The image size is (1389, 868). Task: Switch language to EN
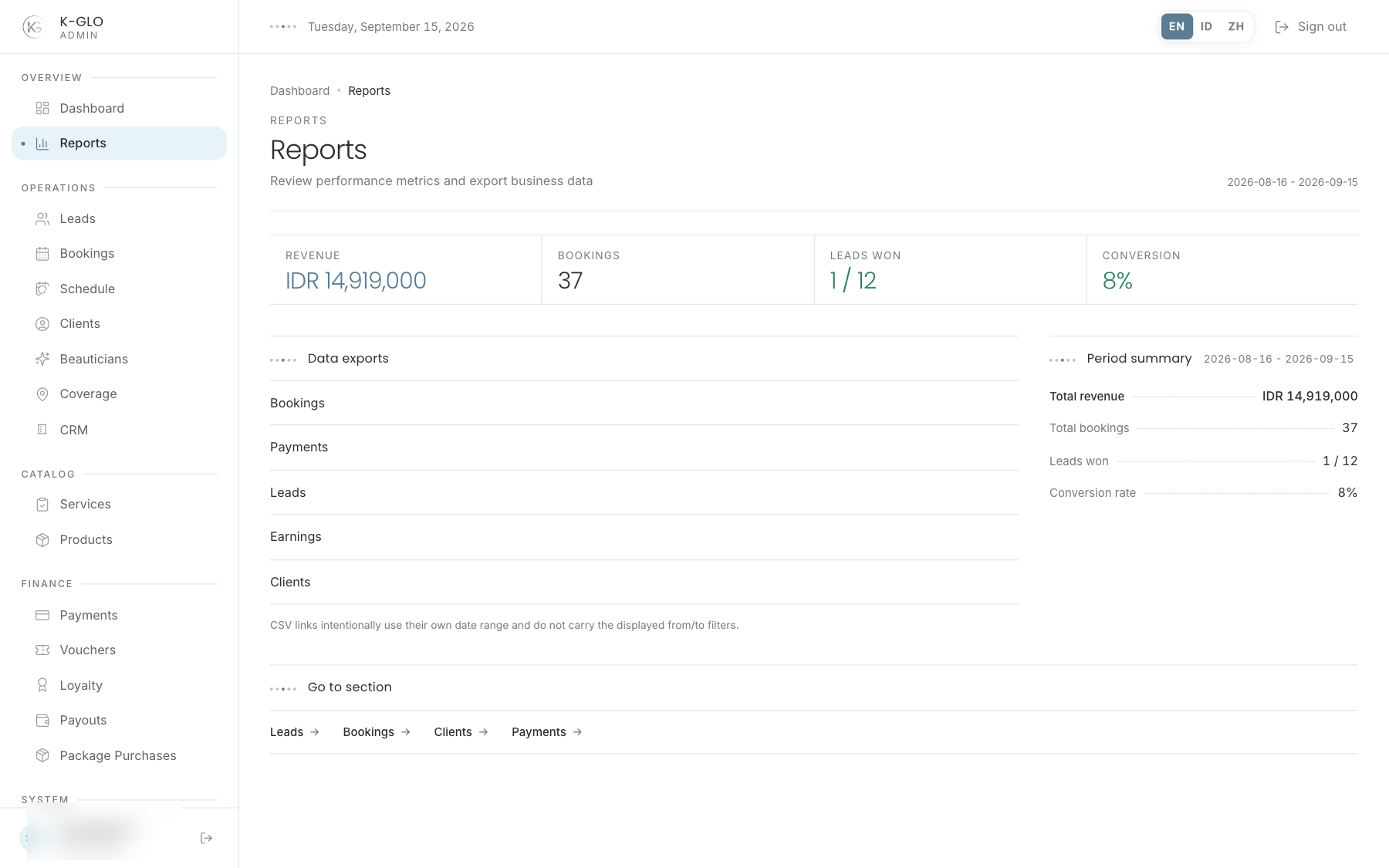[1177, 26]
